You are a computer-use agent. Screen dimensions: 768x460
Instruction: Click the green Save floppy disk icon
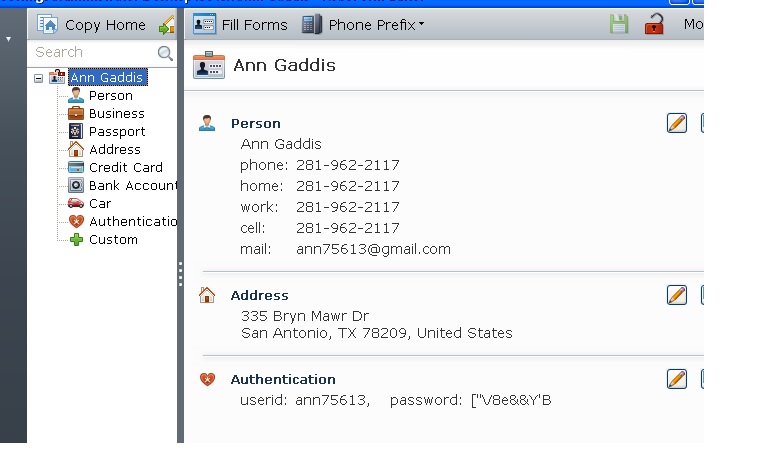click(619, 24)
